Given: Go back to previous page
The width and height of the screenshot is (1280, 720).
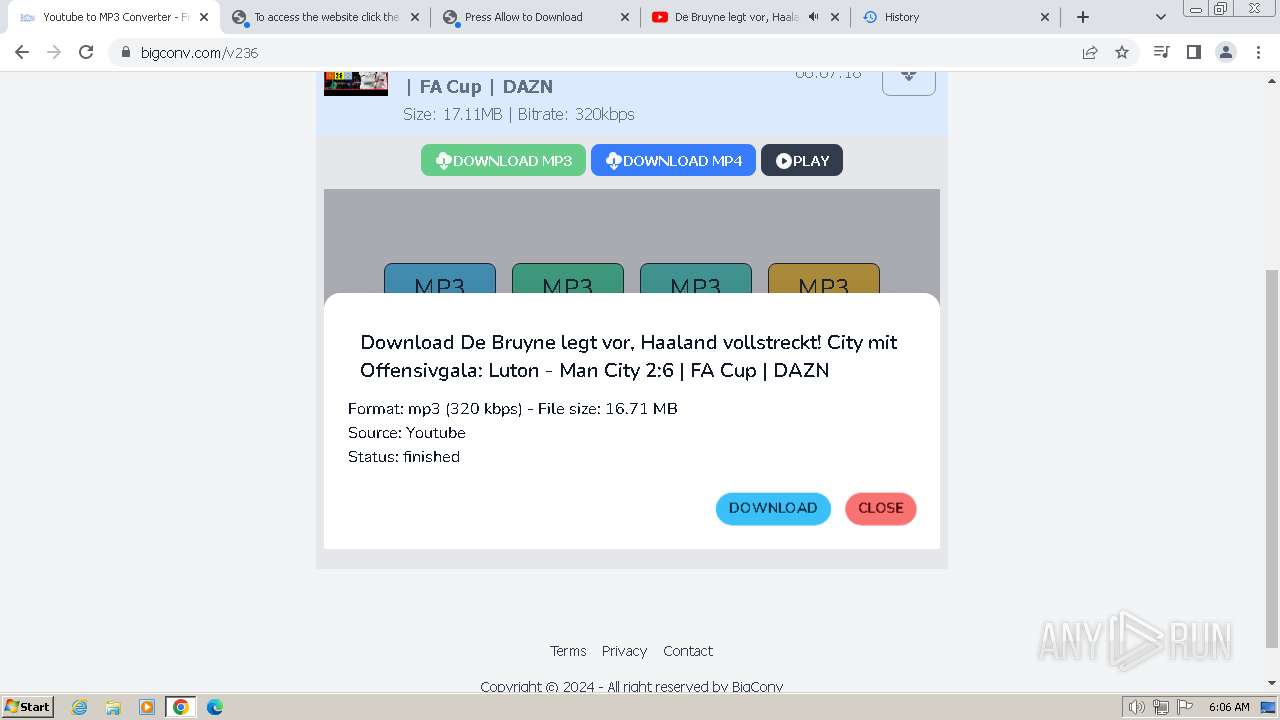Looking at the screenshot, I should point(22,52).
